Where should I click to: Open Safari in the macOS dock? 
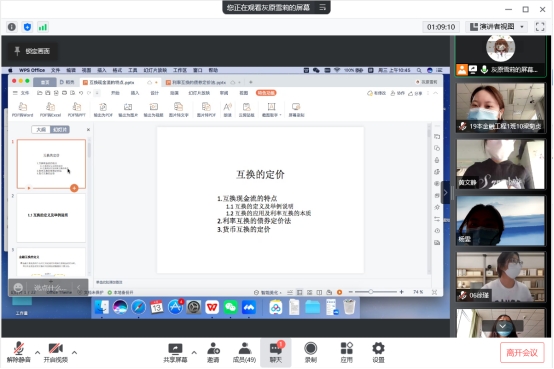(138, 307)
